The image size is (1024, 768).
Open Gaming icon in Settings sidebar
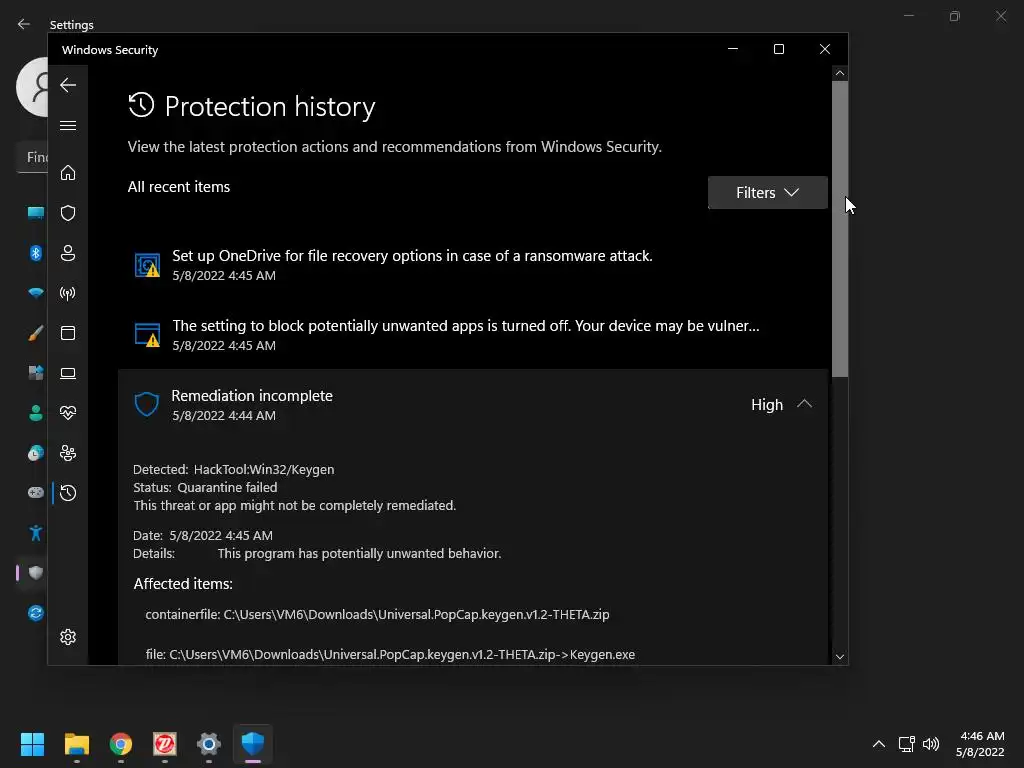coord(36,492)
